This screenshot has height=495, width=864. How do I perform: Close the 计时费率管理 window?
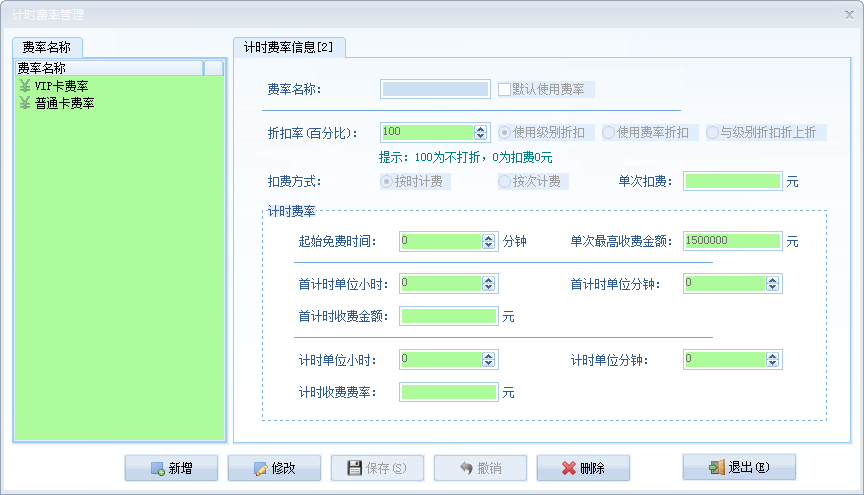pos(849,15)
